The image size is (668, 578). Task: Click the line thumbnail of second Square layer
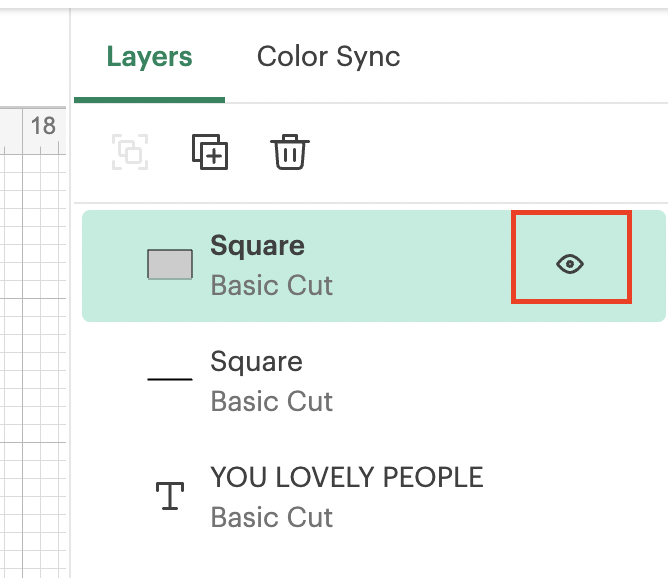click(x=170, y=380)
